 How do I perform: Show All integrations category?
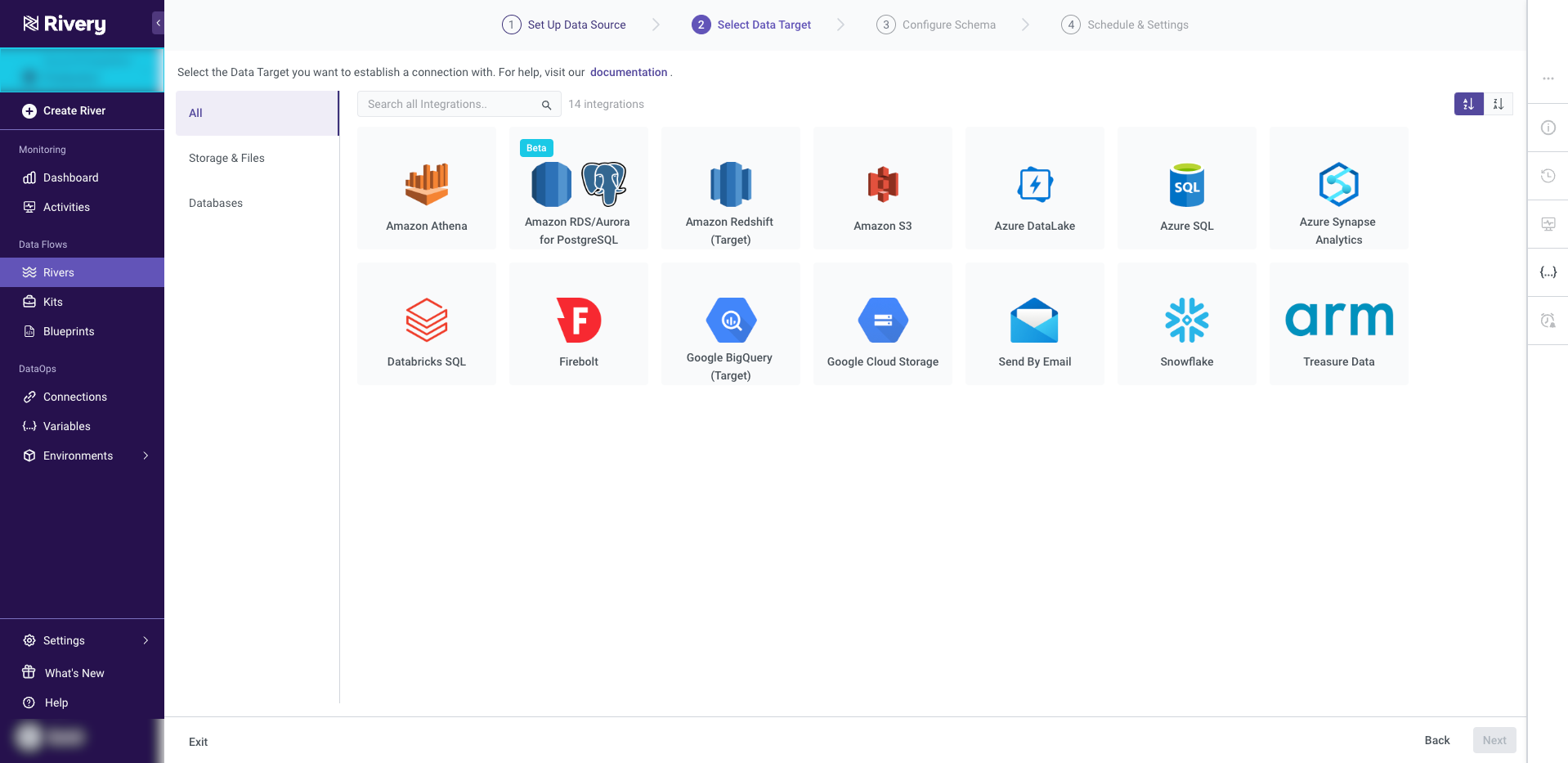(x=257, y=113)
